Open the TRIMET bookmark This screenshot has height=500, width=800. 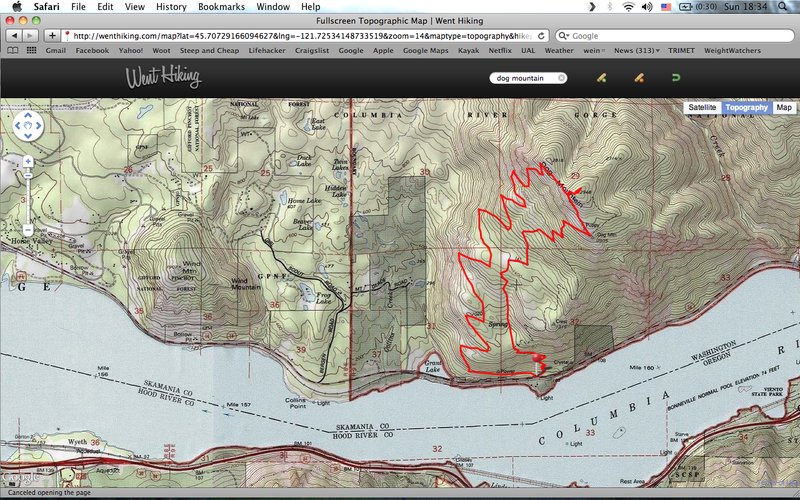click(681, 51)
